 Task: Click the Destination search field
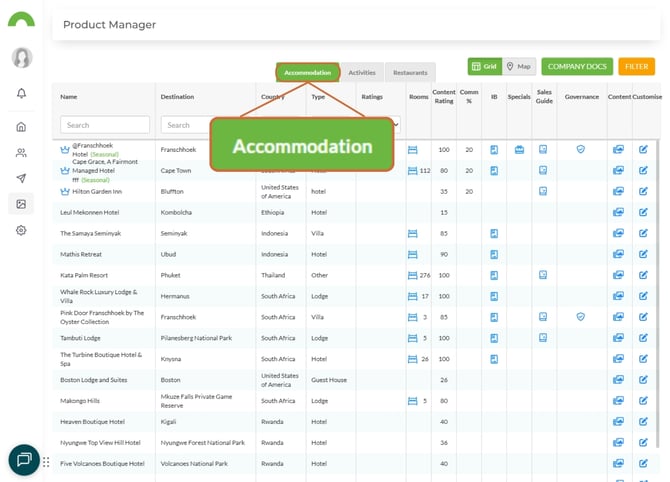[185, 125]
